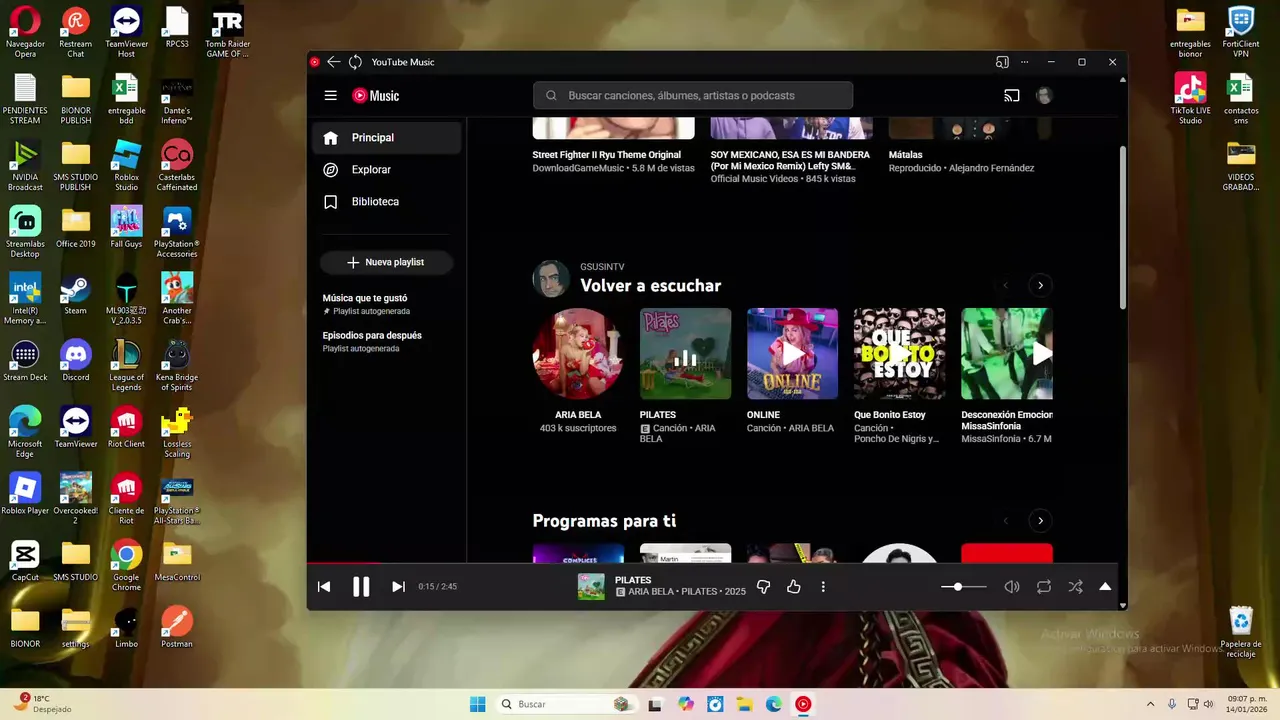Open Explorar in the sidebar
The width and height of the screenshot is (1280, 720).
pos(386,170)
